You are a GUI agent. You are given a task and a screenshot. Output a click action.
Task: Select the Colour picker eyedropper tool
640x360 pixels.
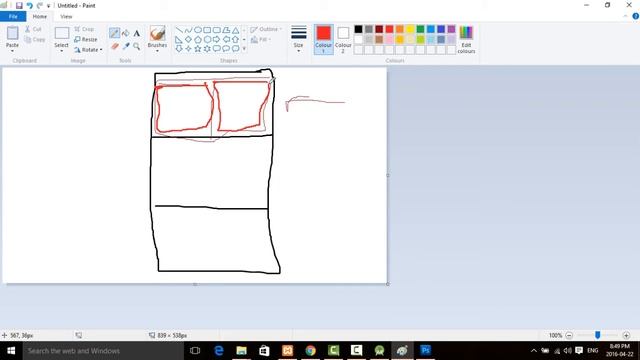point(126,46)
